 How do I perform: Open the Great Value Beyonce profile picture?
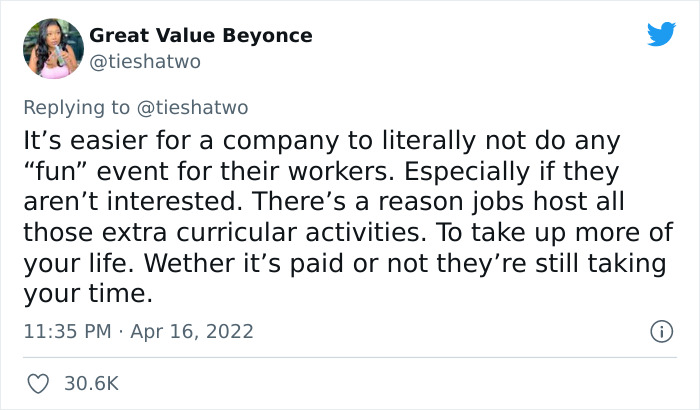53,48
